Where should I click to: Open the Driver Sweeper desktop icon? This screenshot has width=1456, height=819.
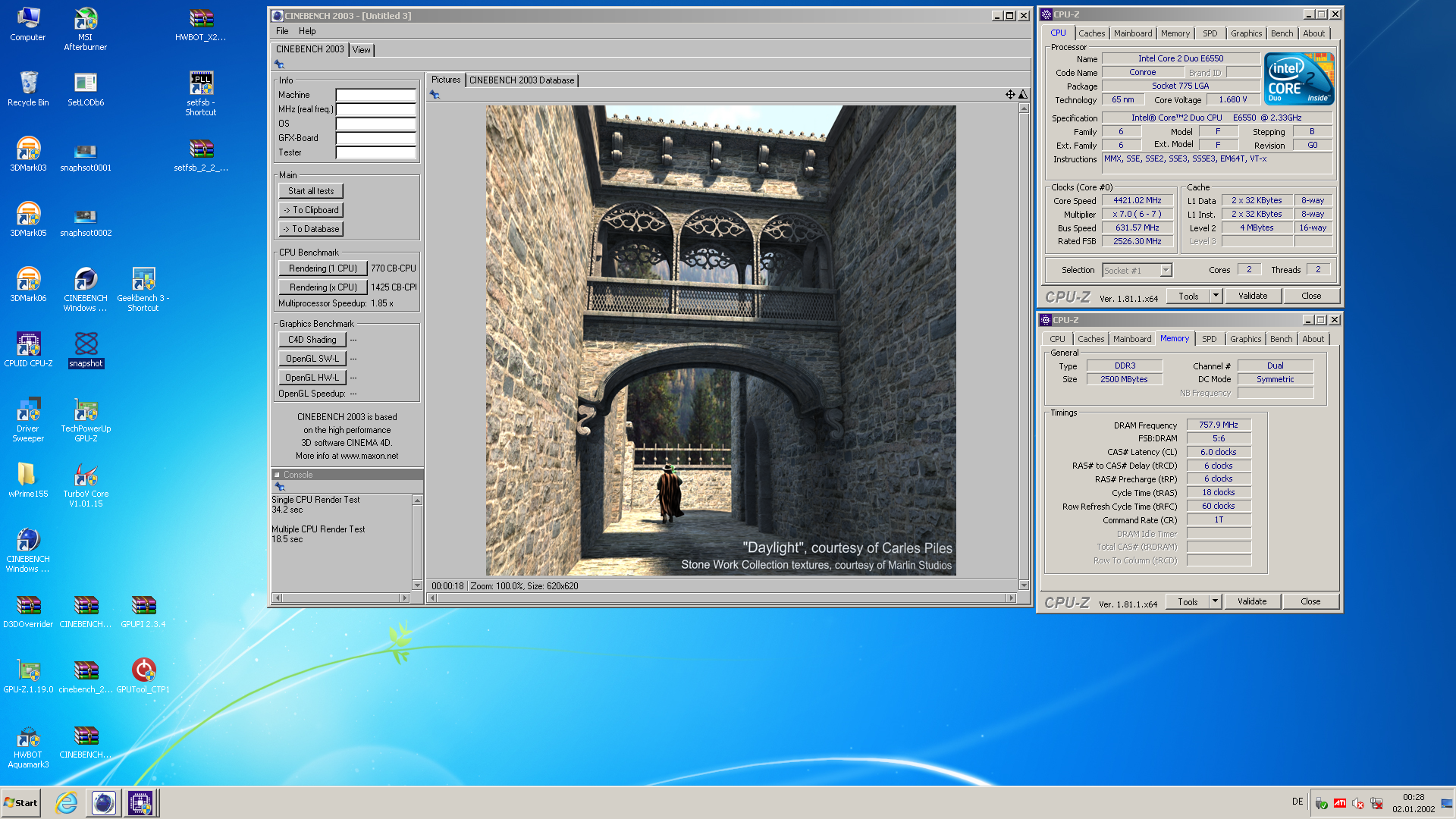pos(28,419)
